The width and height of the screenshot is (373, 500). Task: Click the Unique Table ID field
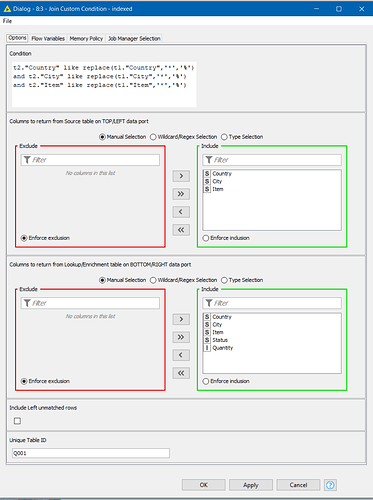click(91, 453)
